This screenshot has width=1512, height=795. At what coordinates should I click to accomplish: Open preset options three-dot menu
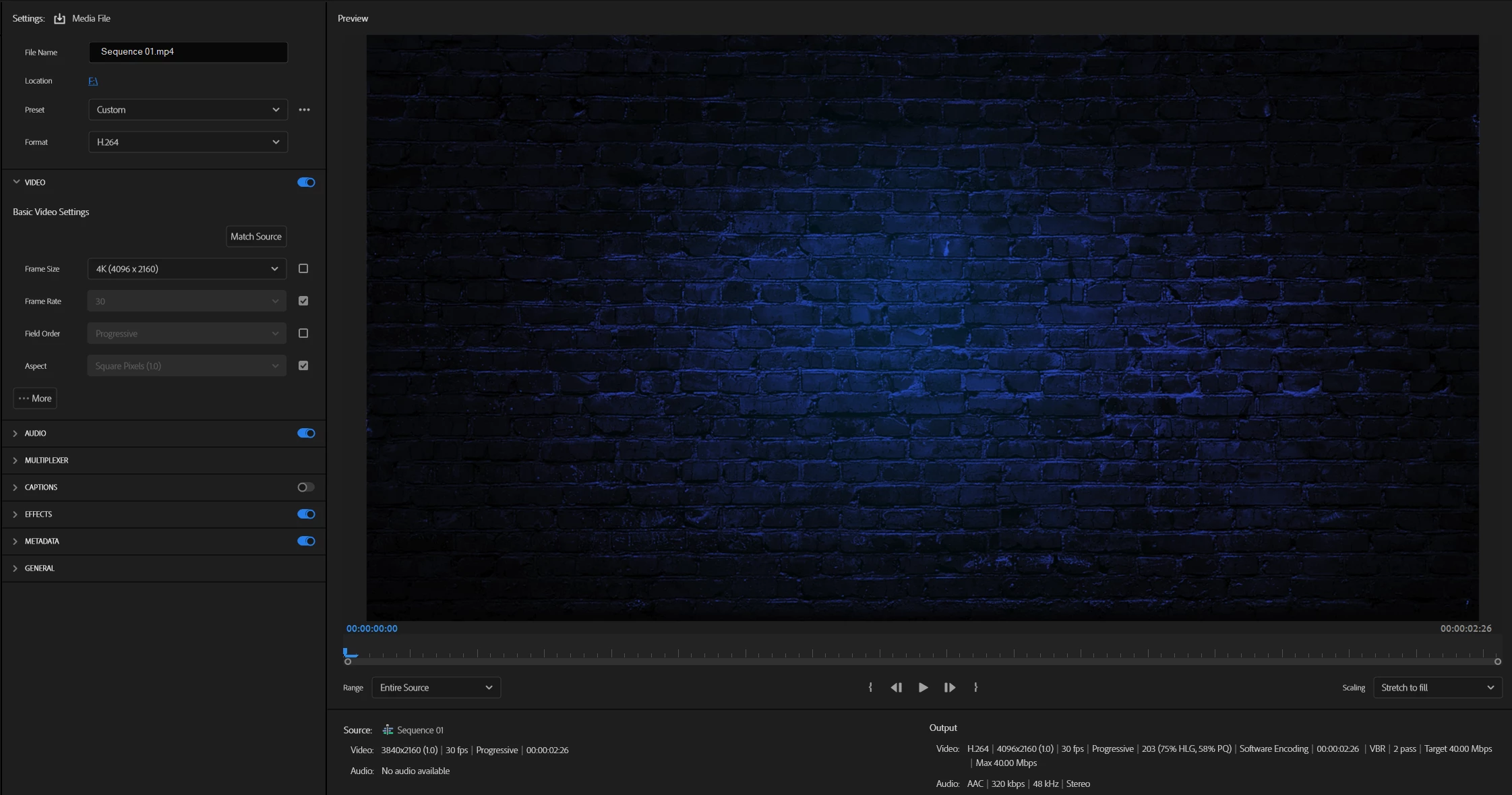[x=305, y=110]
